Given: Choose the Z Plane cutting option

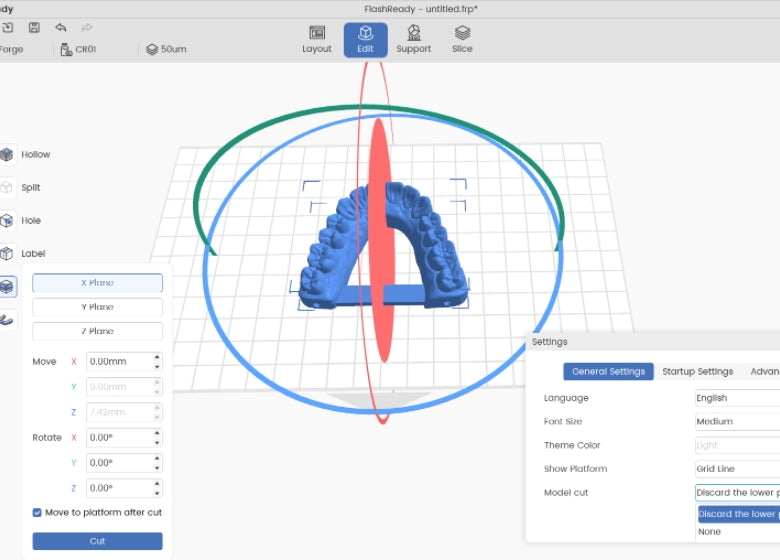Looking at the screenshot, I should 97,331.
